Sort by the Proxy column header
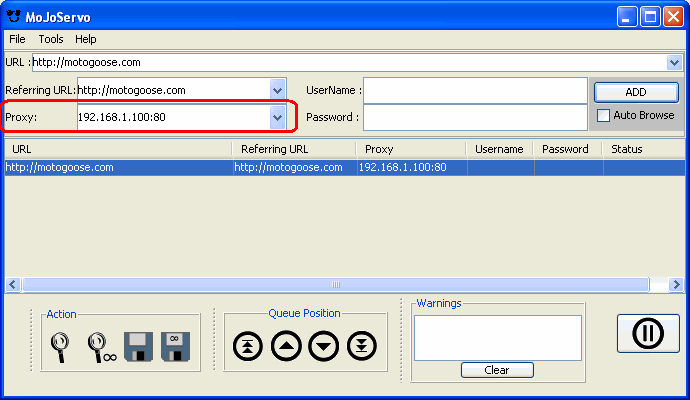This screenshot has height=400, width=690. (411, 149)
